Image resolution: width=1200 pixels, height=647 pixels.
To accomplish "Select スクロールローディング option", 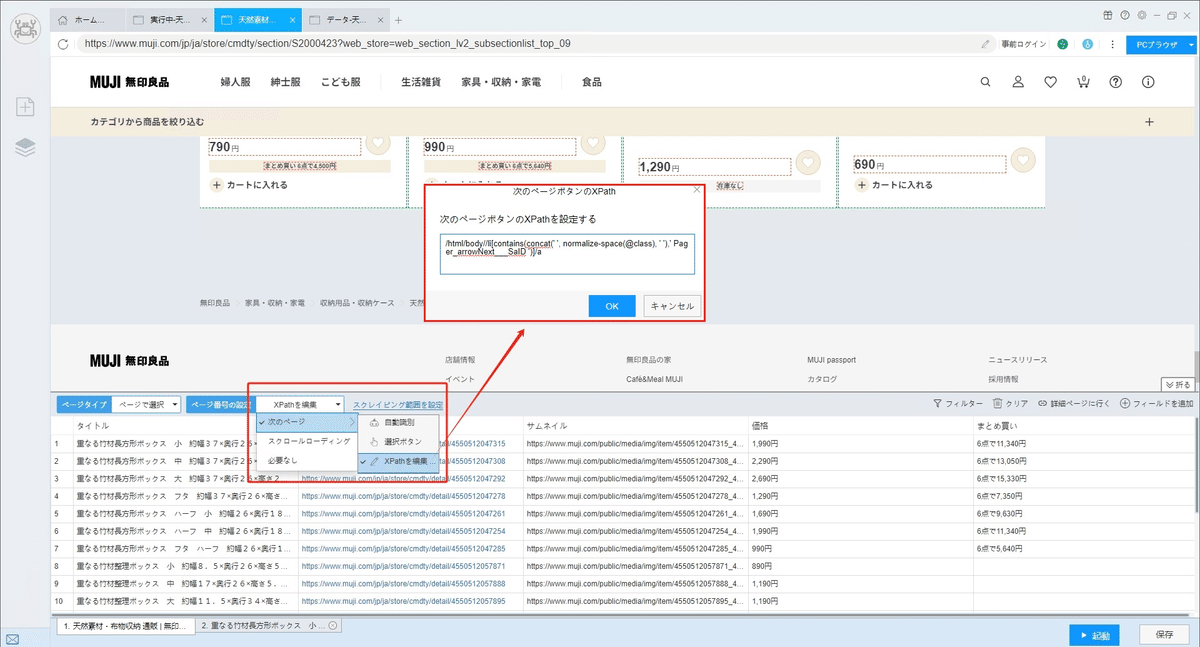I will pos(306,441).
